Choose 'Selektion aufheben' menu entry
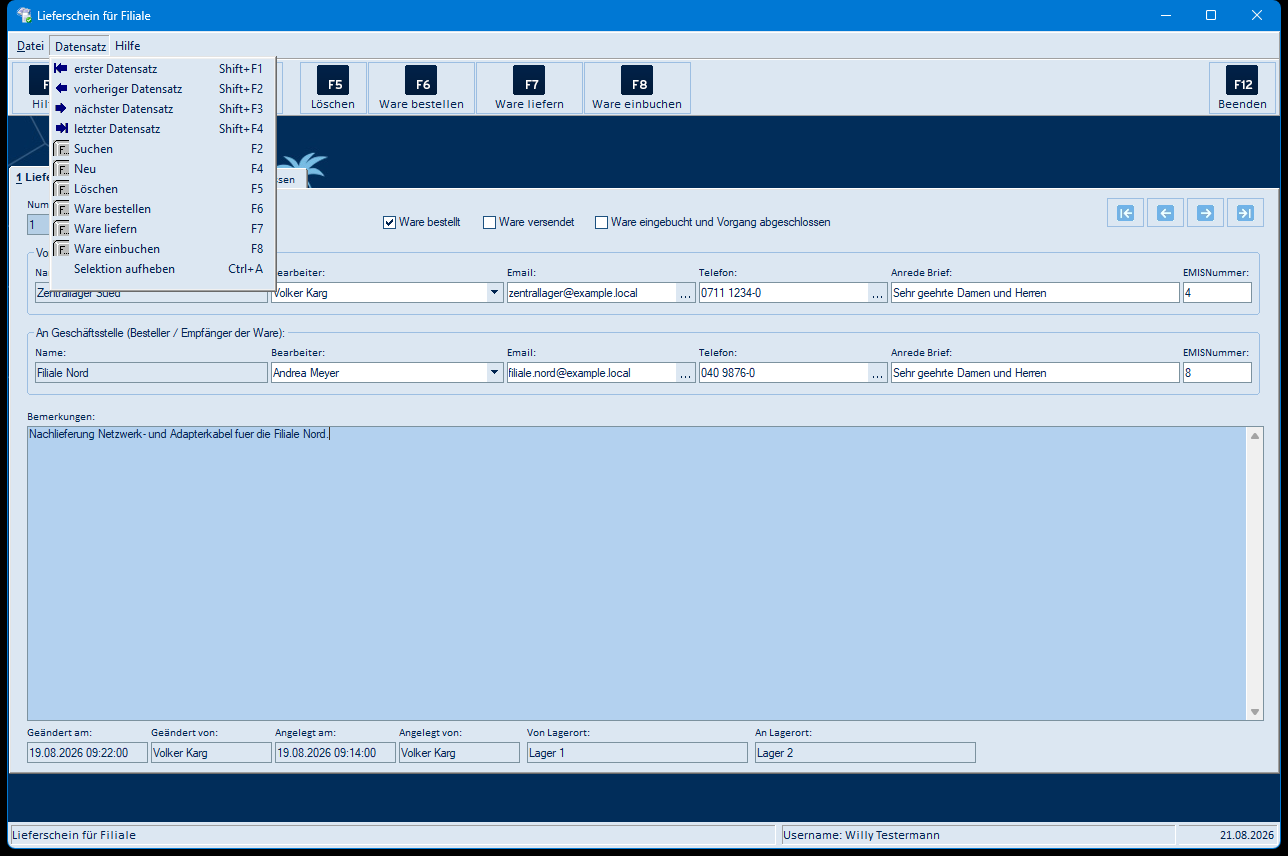This screenshot has width=1288, height=856. click(162, 269)
